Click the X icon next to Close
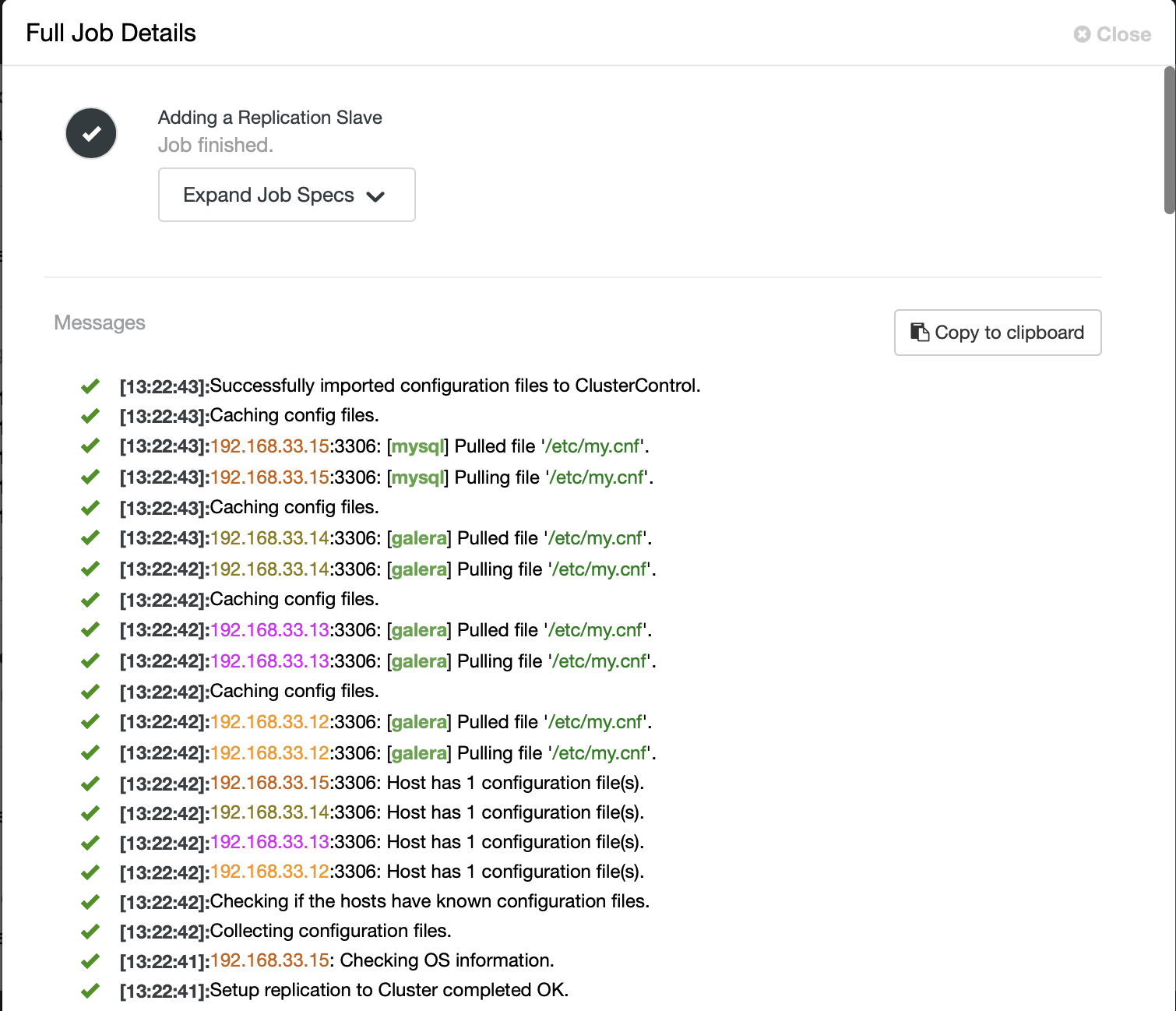 tap(1082, 34)
